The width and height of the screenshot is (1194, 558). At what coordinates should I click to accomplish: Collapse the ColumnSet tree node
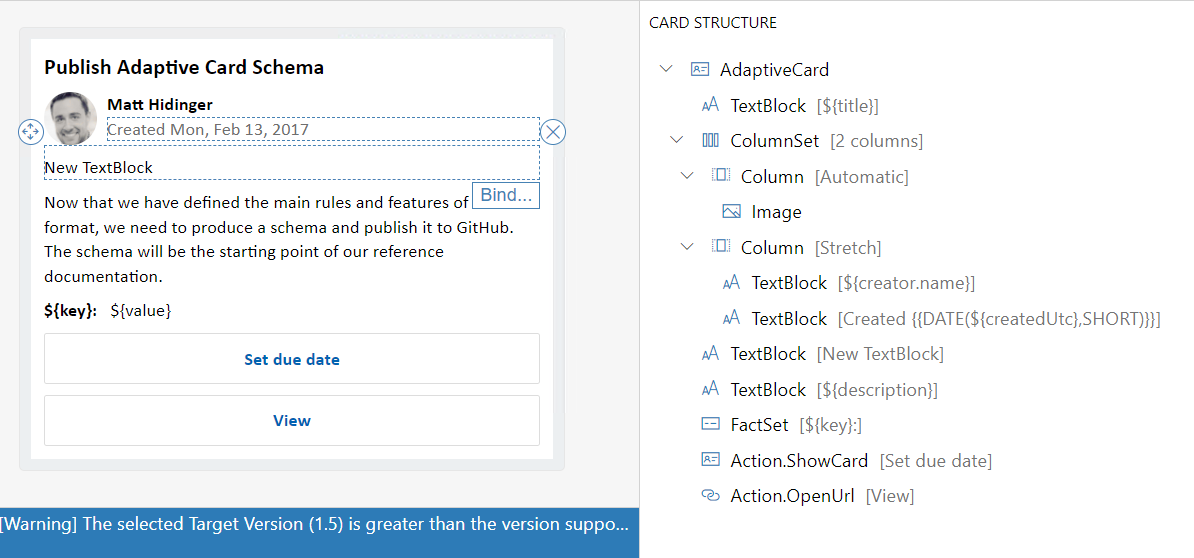pos(677,141)
